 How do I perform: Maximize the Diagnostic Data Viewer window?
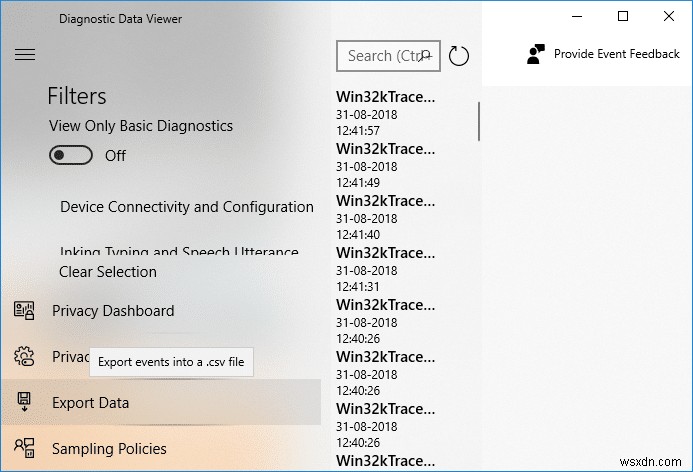[623, 16]
